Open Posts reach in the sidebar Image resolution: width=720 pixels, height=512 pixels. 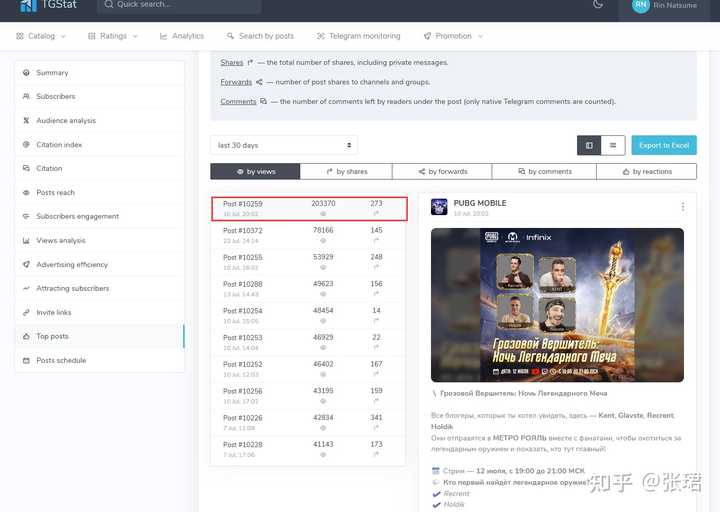click(100, 192)
